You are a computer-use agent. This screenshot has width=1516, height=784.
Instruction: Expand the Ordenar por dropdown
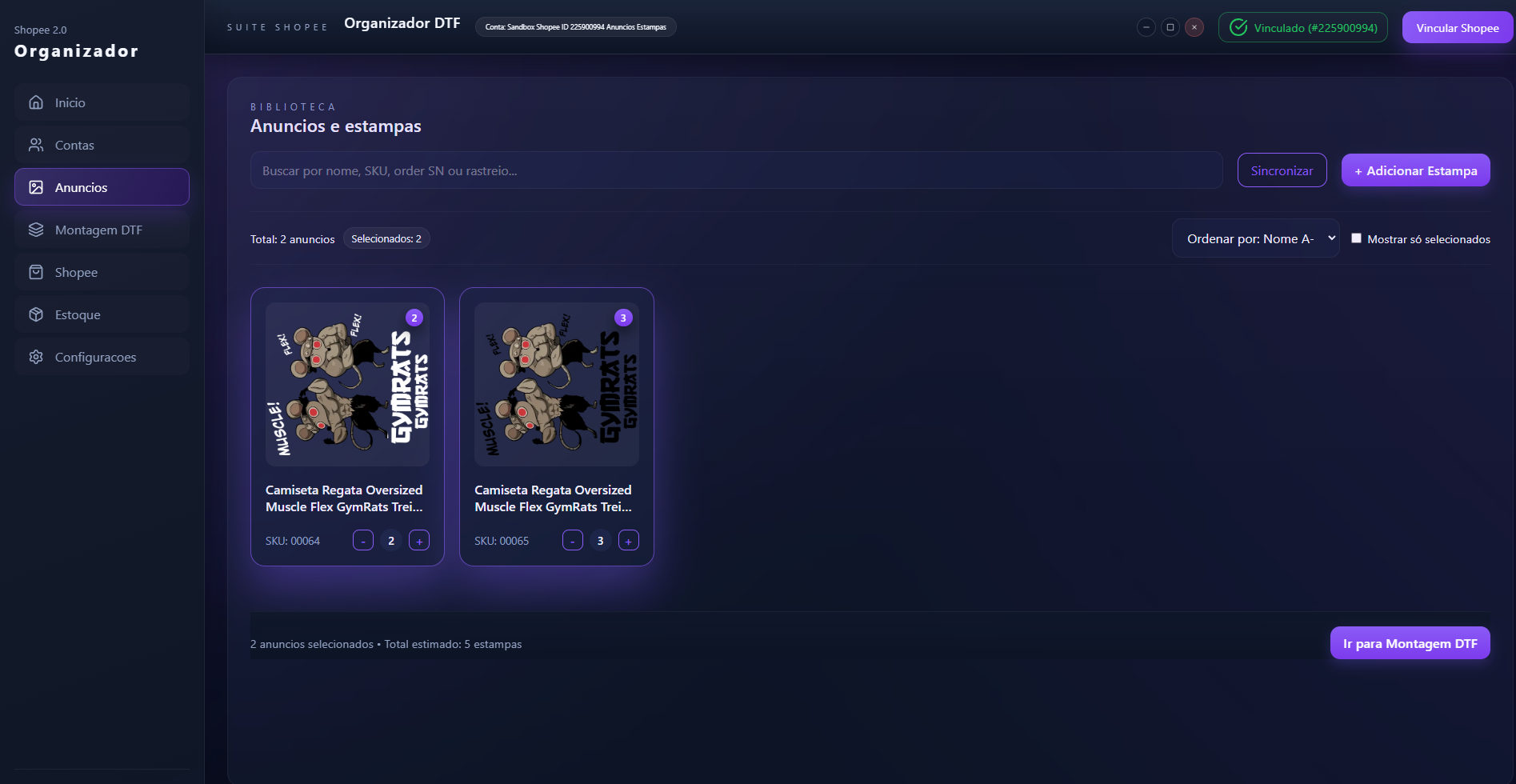coord(1255,238)
